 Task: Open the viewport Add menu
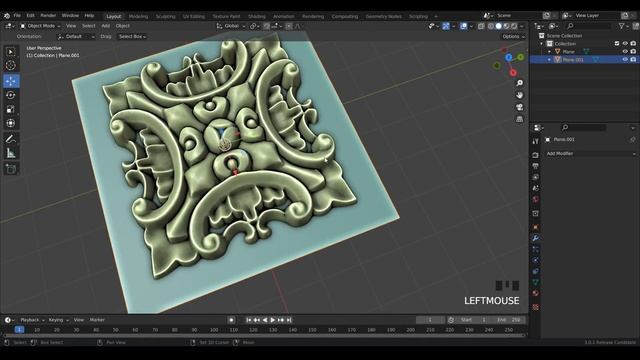106,26
